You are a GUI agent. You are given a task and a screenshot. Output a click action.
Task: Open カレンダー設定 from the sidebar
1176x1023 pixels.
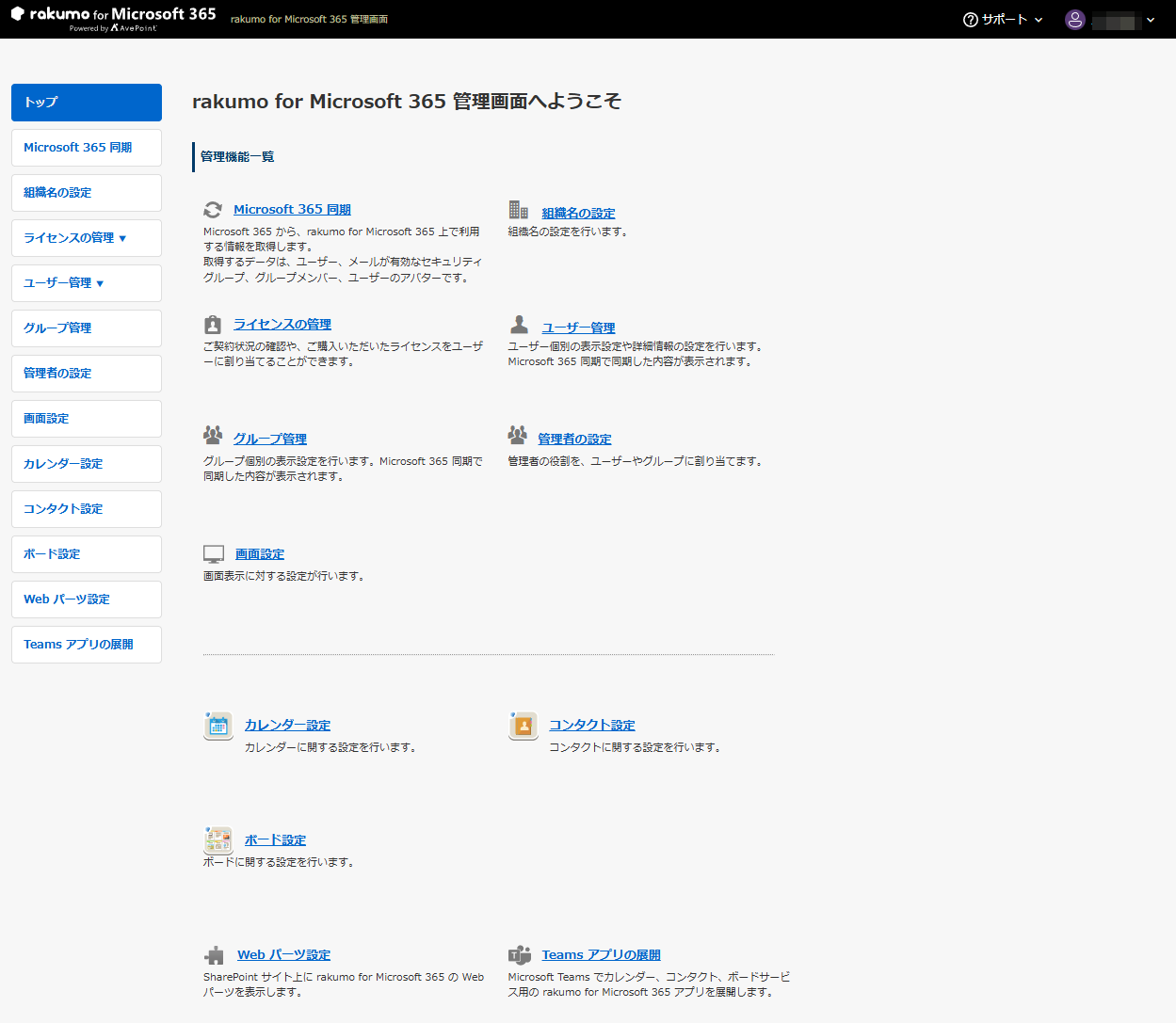point(87,464)
